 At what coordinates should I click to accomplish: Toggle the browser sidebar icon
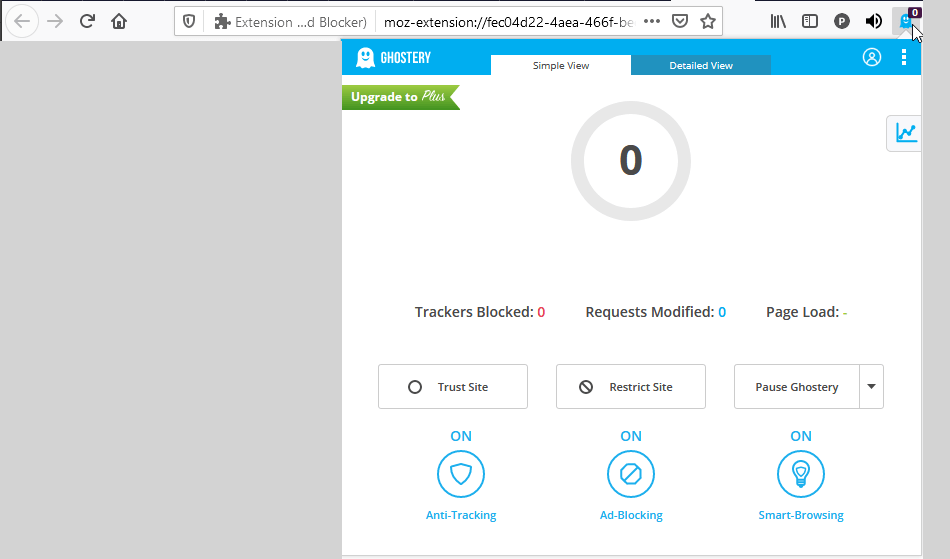coord(809,22)
